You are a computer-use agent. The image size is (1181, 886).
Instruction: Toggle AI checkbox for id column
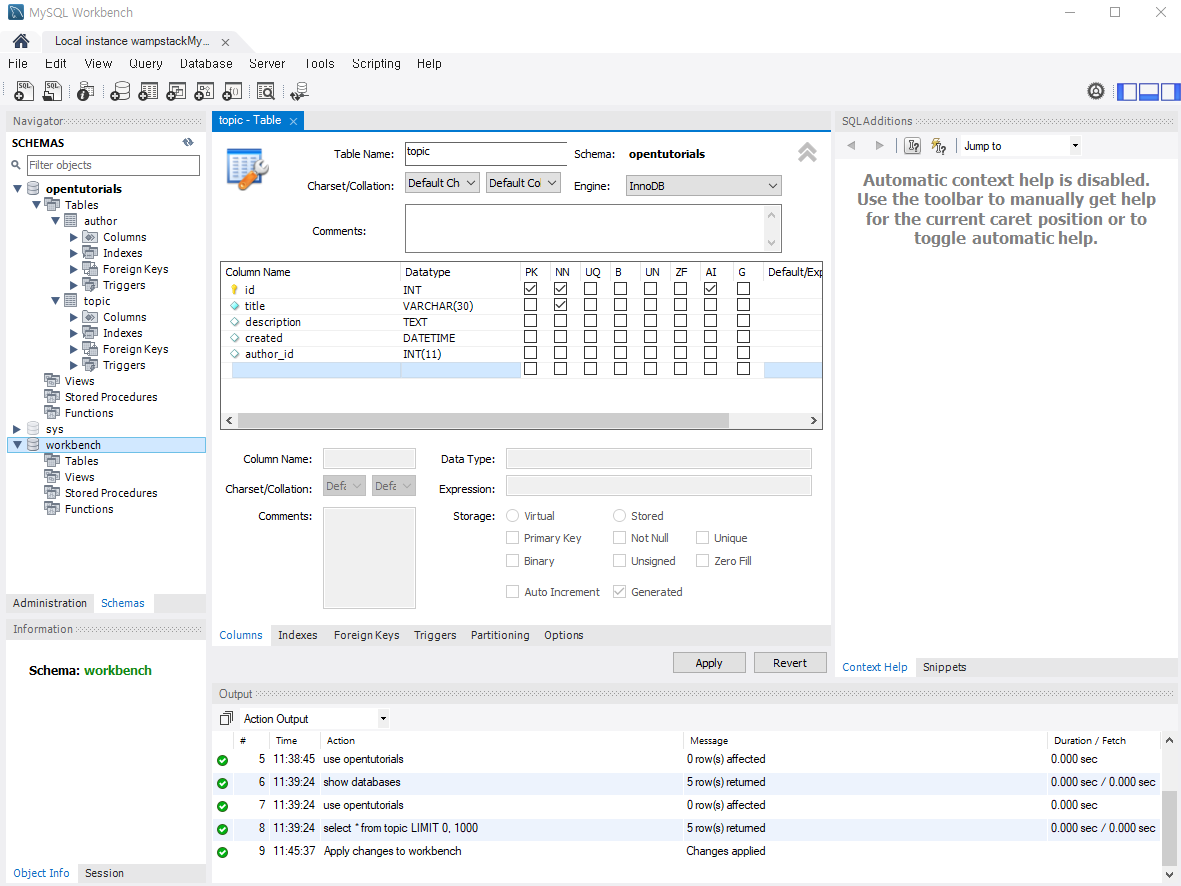coord(710,289)
